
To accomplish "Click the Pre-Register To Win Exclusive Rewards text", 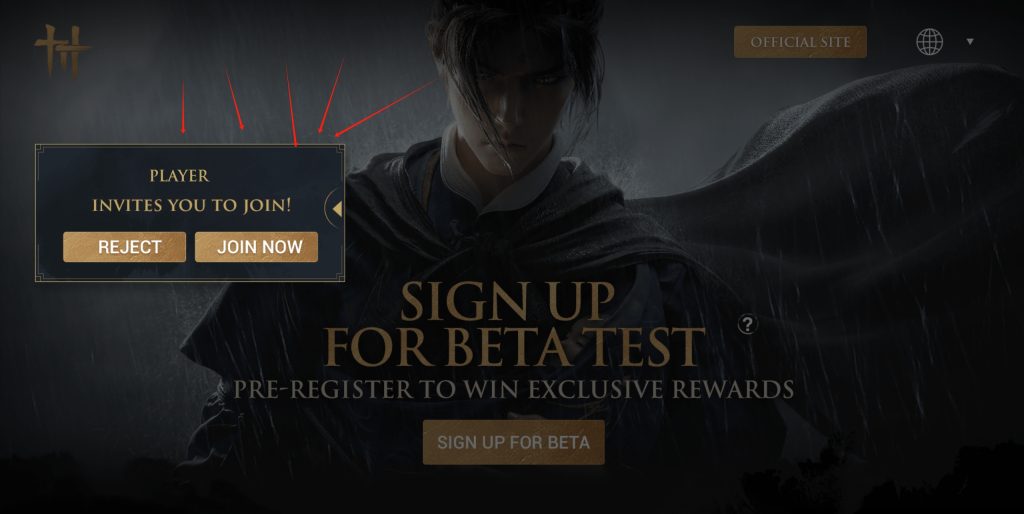I will (513, 389).
